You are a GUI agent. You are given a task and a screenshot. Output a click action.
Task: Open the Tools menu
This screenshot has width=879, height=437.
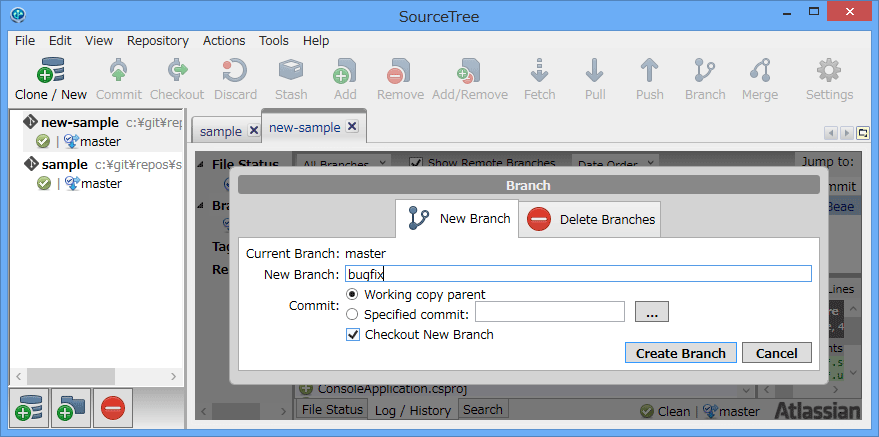pyautogui.click(x=274, y=40)
